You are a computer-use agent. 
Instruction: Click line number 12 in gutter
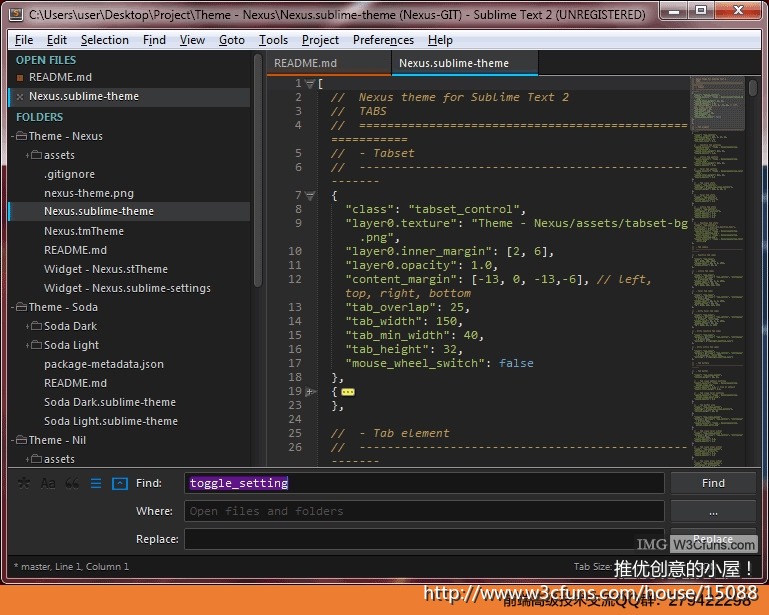coord(295,280)
